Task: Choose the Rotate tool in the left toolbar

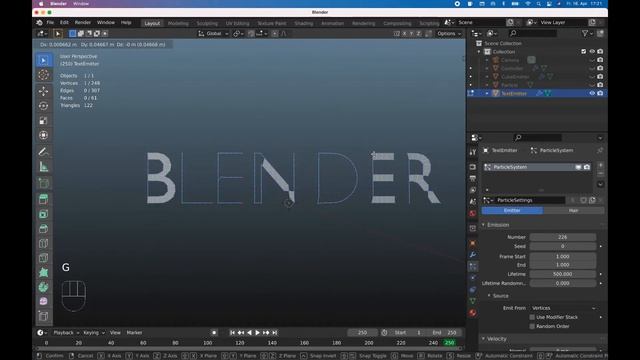Action: (x=44, y=106)
